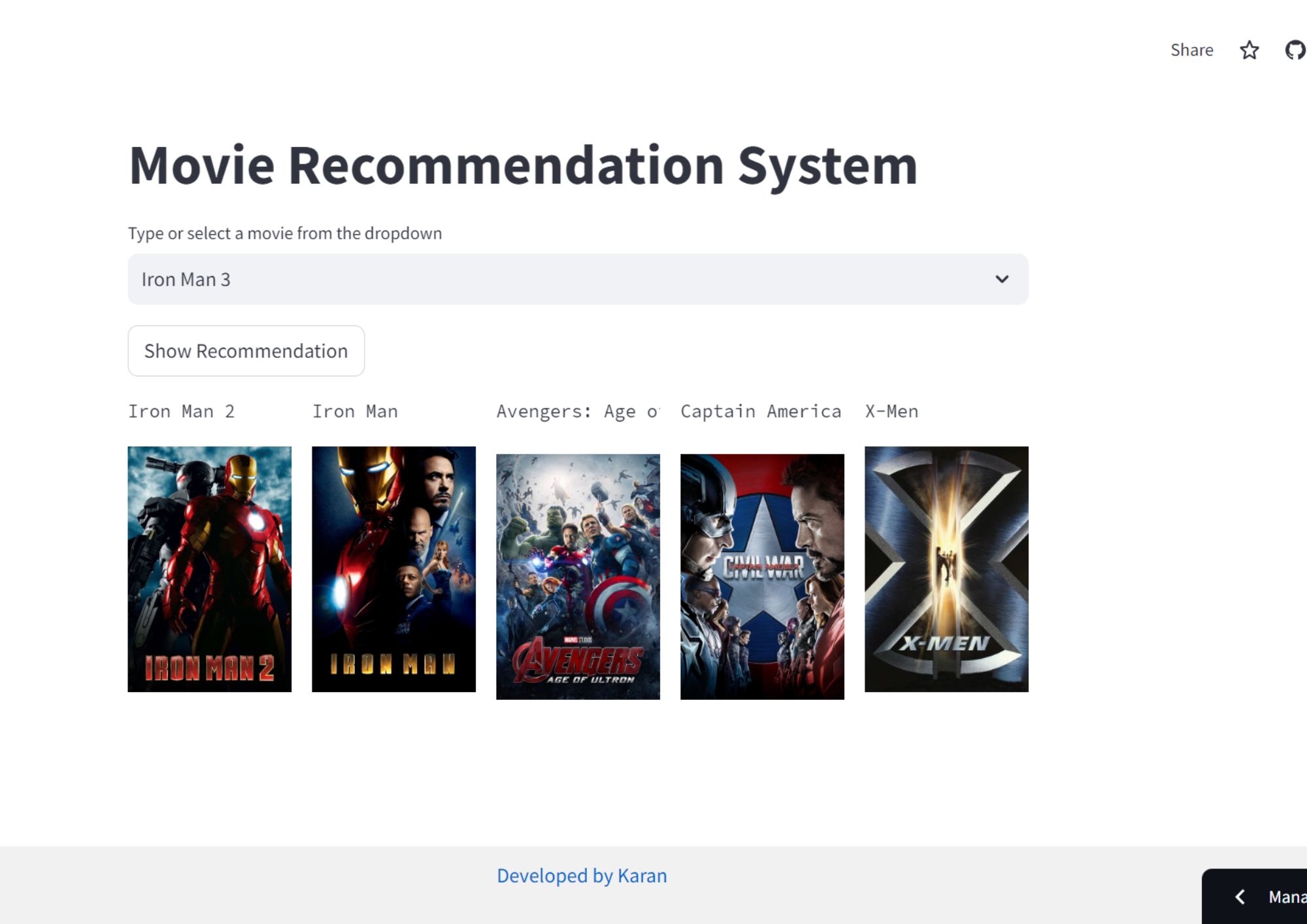Select the Captain America Civil War poster

[762, 576]
